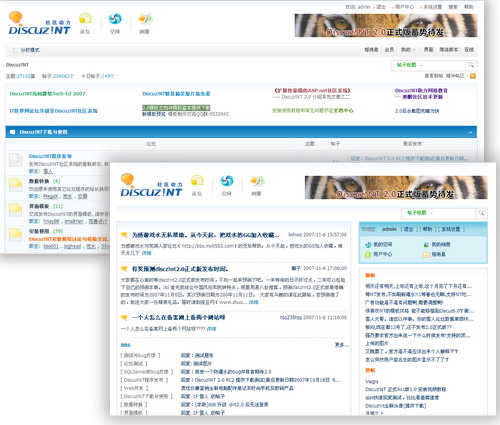Click the yellow folder icon beside 数据转换

(15, 185)
